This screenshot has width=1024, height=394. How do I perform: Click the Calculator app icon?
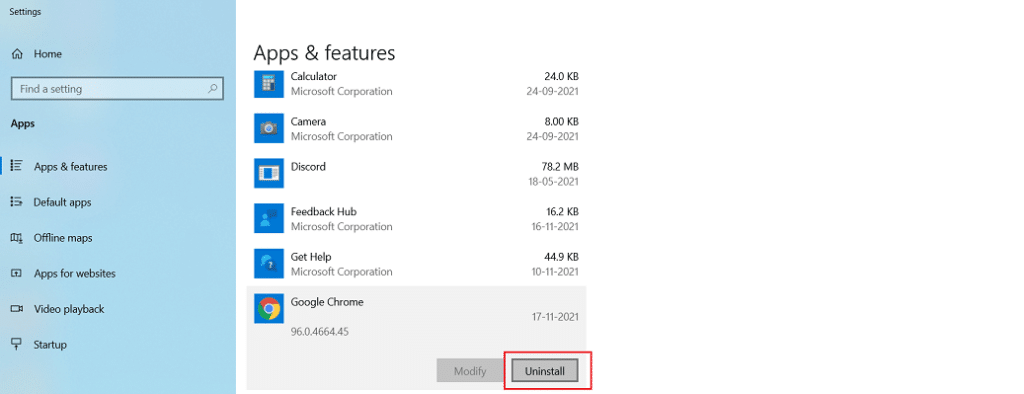pos(268,83)
